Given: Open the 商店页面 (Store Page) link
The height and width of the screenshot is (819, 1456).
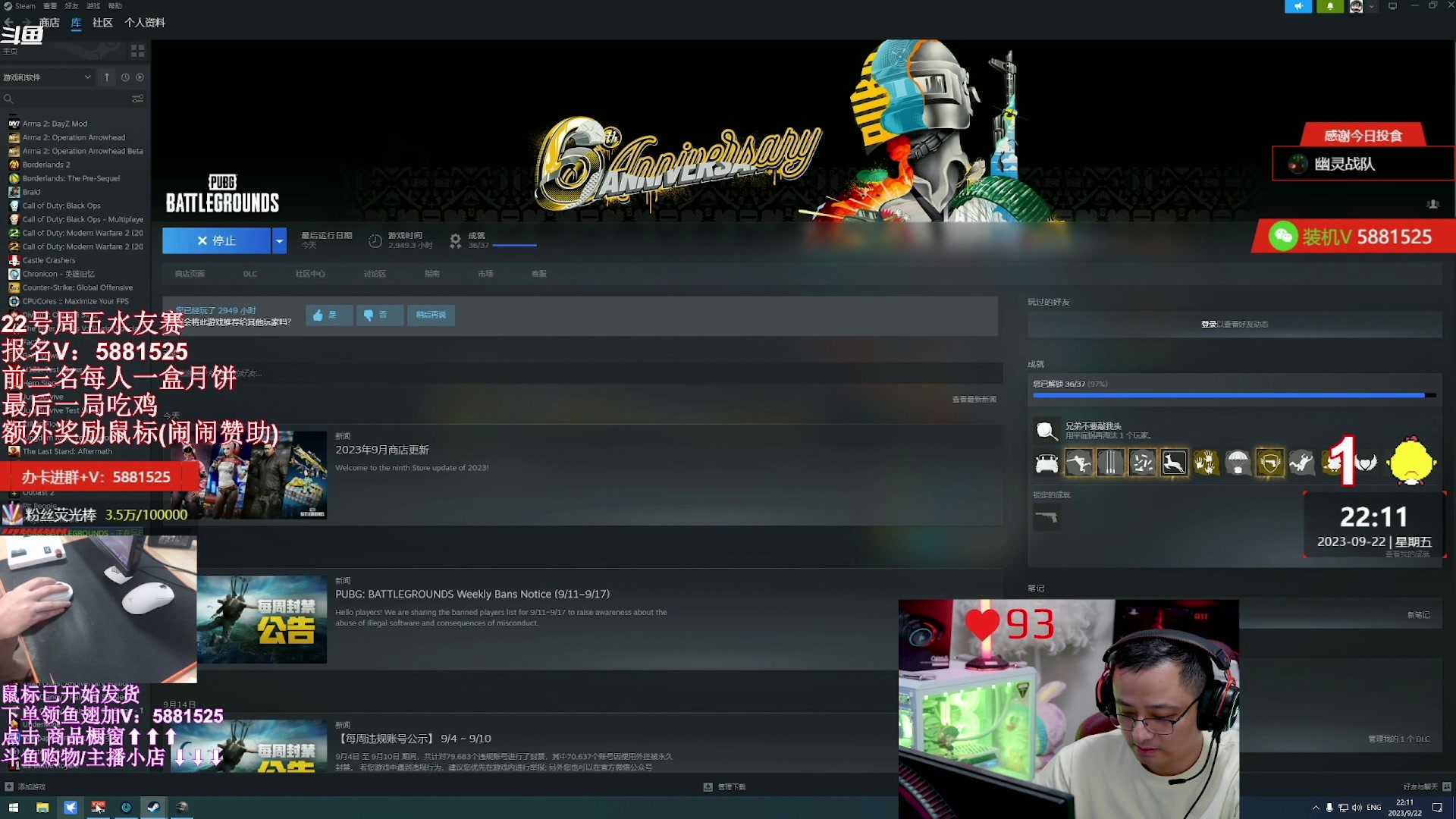Looking at the screenshot, I should (x=190, y=274).
